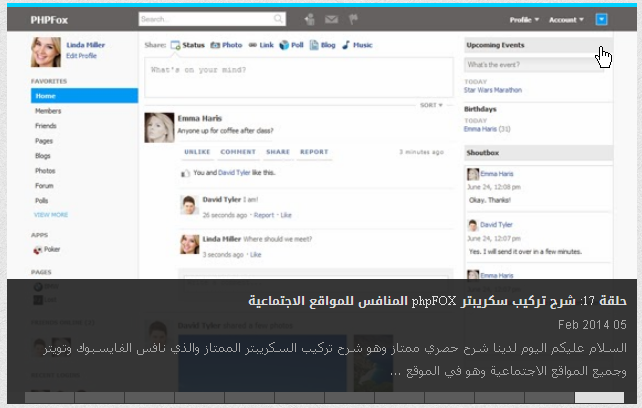
Task: Select Photo share option
Action: point(226,45)
